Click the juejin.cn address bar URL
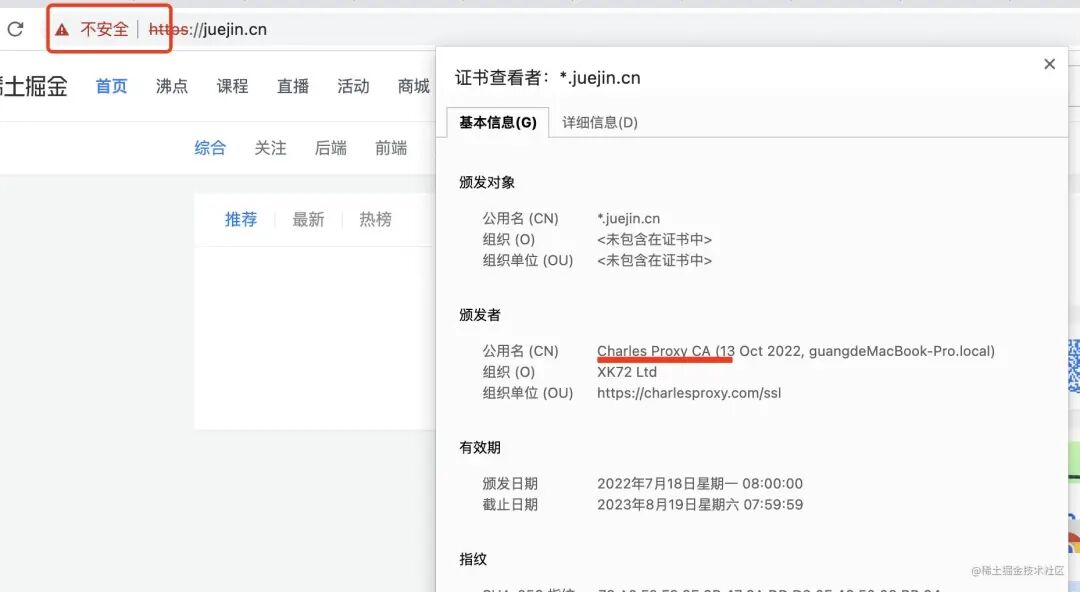The width and height of the screenshot is (1080, 592). 208,30
